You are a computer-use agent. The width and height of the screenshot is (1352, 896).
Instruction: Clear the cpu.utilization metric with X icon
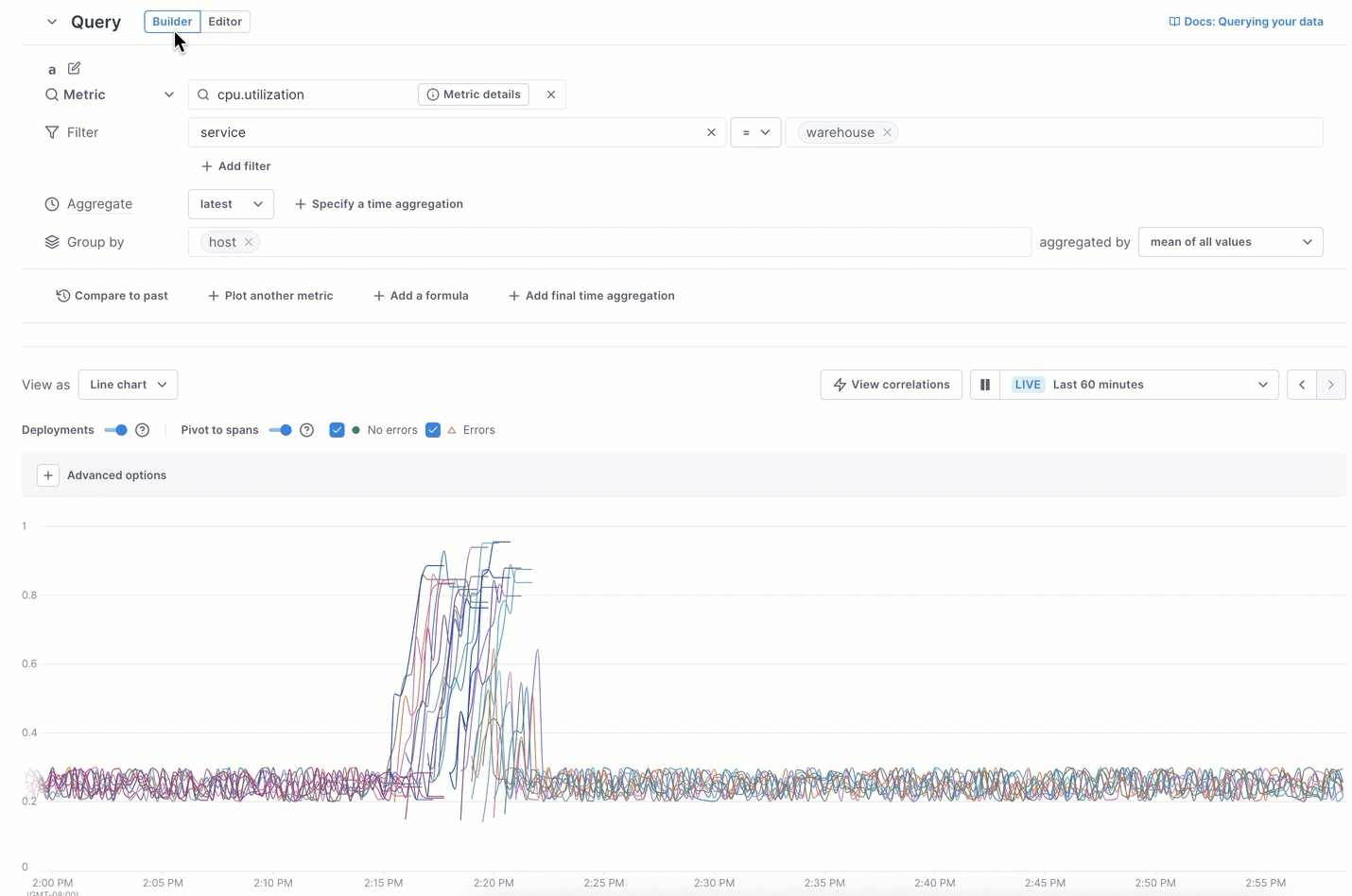coord(551,95)
